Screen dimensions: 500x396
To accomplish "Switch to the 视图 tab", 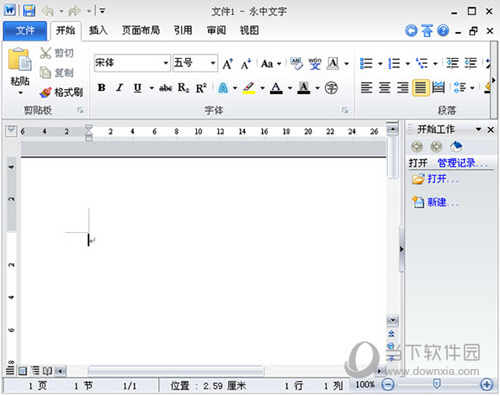I will (x=249, y=31).
